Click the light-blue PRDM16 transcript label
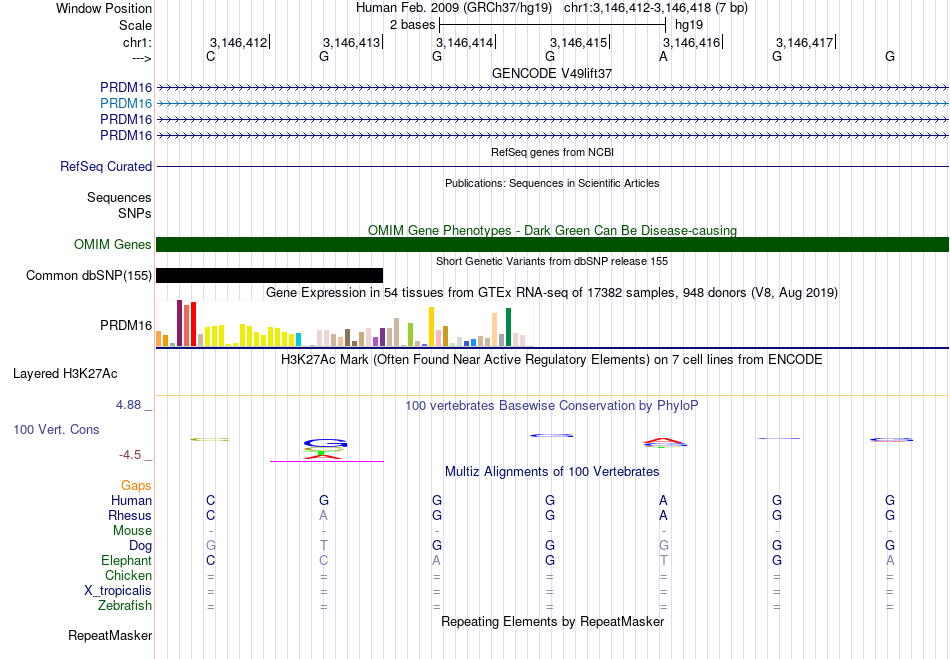 click(x=126, y=104)
